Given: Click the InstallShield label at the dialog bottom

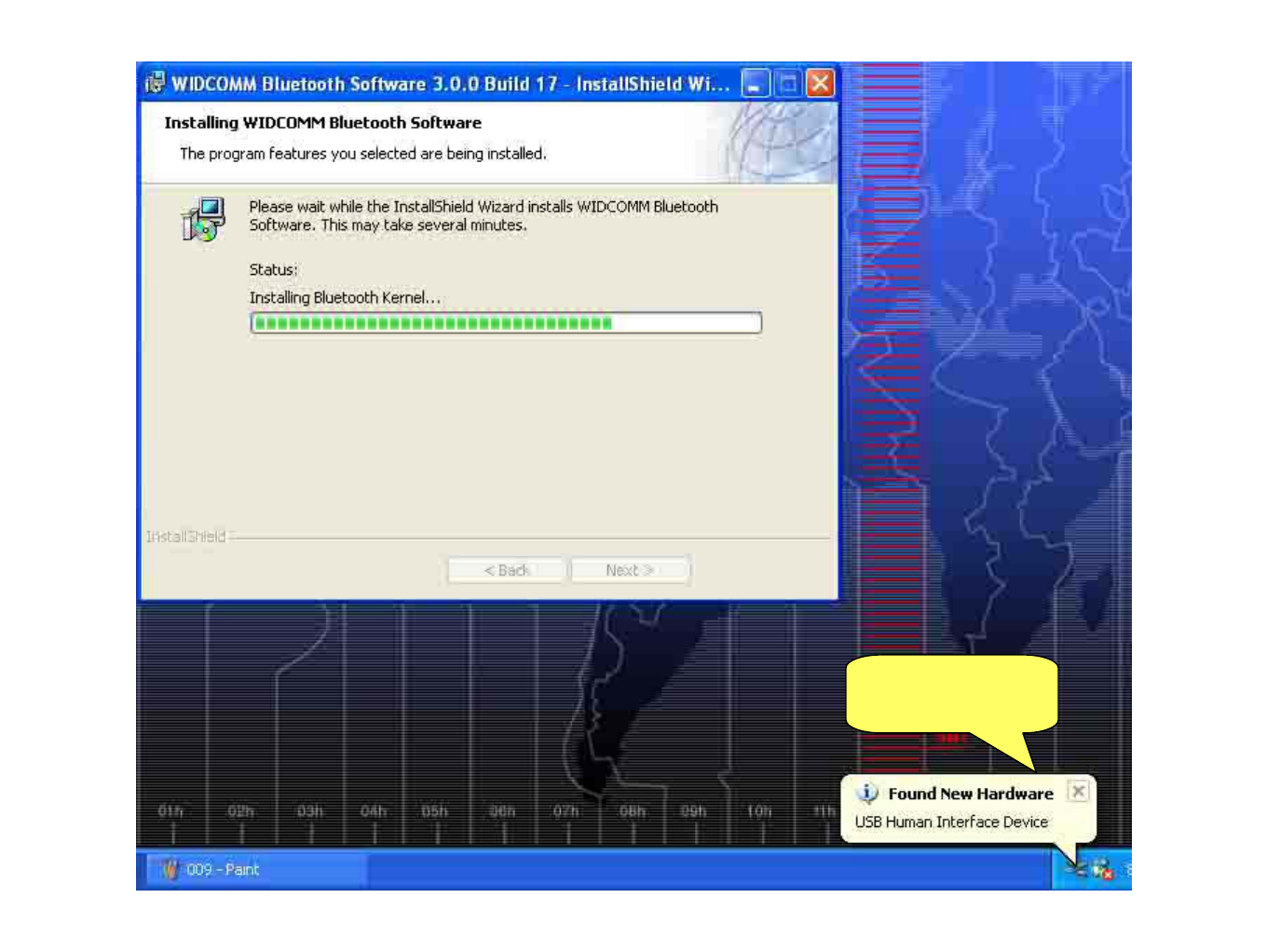Looking at the screenshot, I should tap(185, 537).
